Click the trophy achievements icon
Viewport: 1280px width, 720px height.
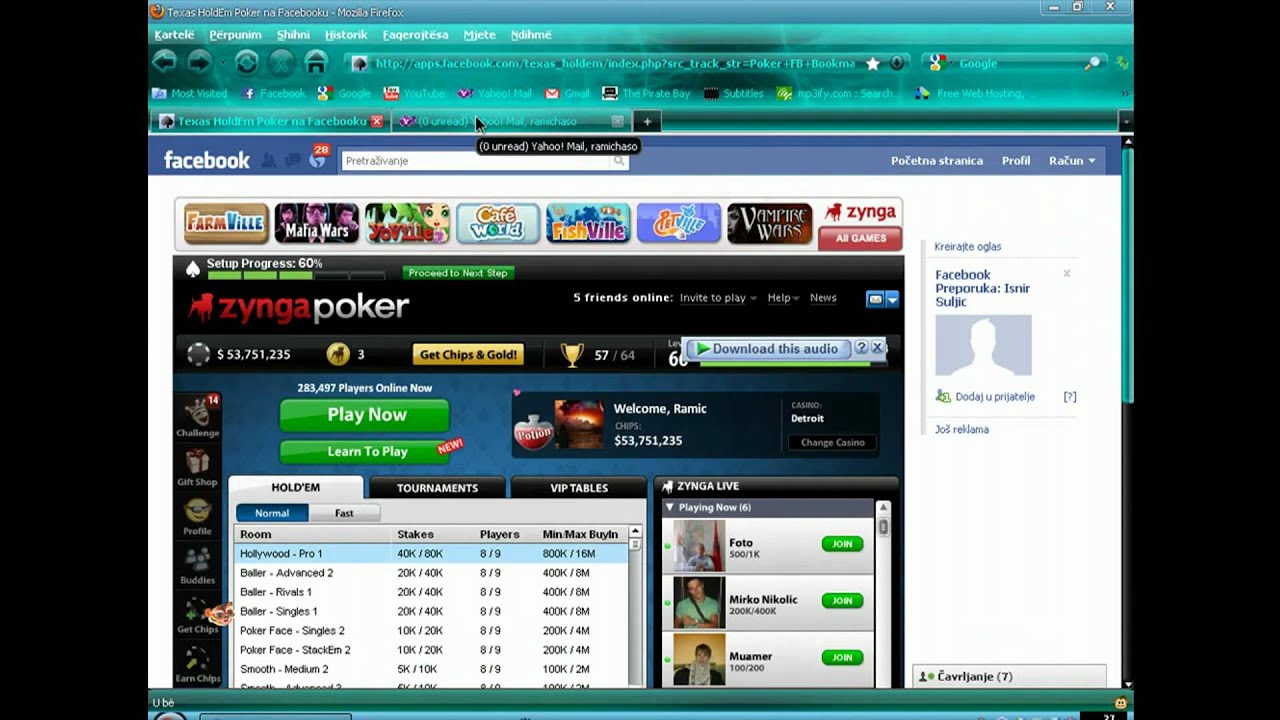pos(571,354)
